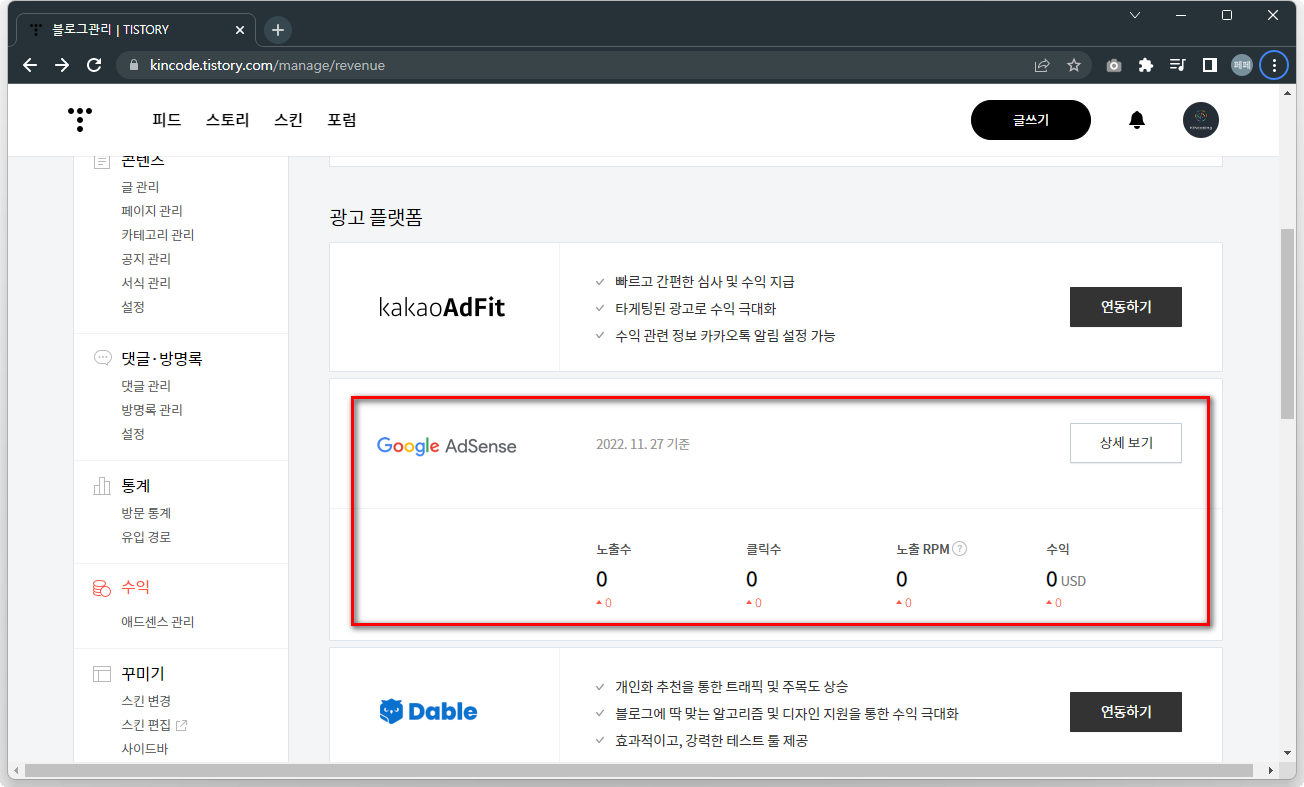The image size is (1304, 787).
Task: Open 사이드바 in sidebar
Action: tap(146, 749)
